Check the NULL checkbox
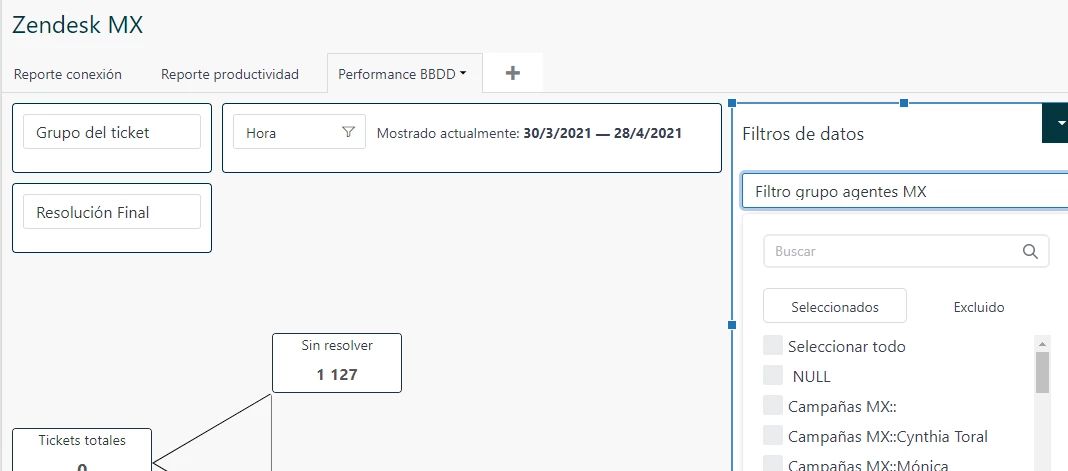Image resolution: width=1068 pixels, height=471 pixels. click(773, 375)
